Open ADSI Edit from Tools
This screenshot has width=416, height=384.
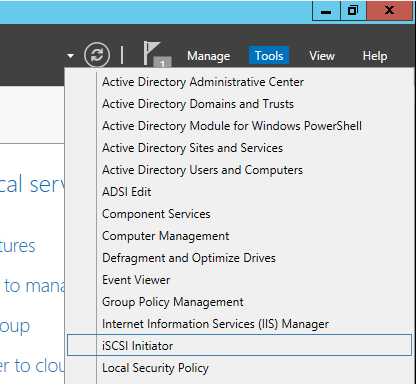click(239, 192)
